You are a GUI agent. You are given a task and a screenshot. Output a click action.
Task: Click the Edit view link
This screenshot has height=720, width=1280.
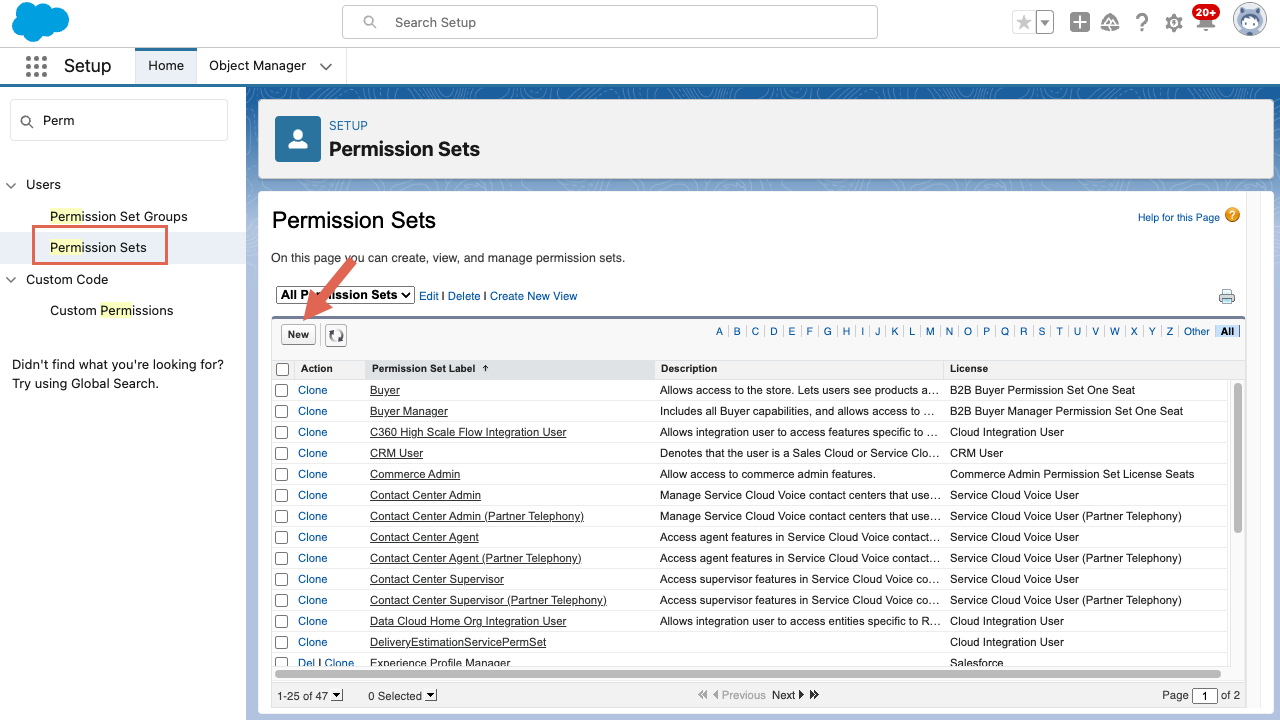tap(429, 296)
